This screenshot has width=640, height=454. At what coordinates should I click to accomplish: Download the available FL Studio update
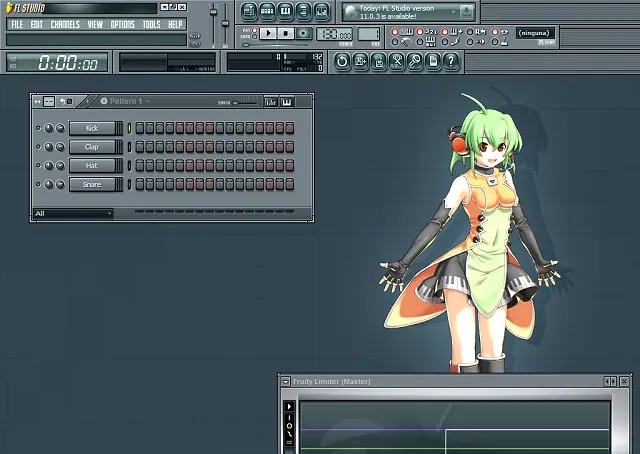pos(466,12)
